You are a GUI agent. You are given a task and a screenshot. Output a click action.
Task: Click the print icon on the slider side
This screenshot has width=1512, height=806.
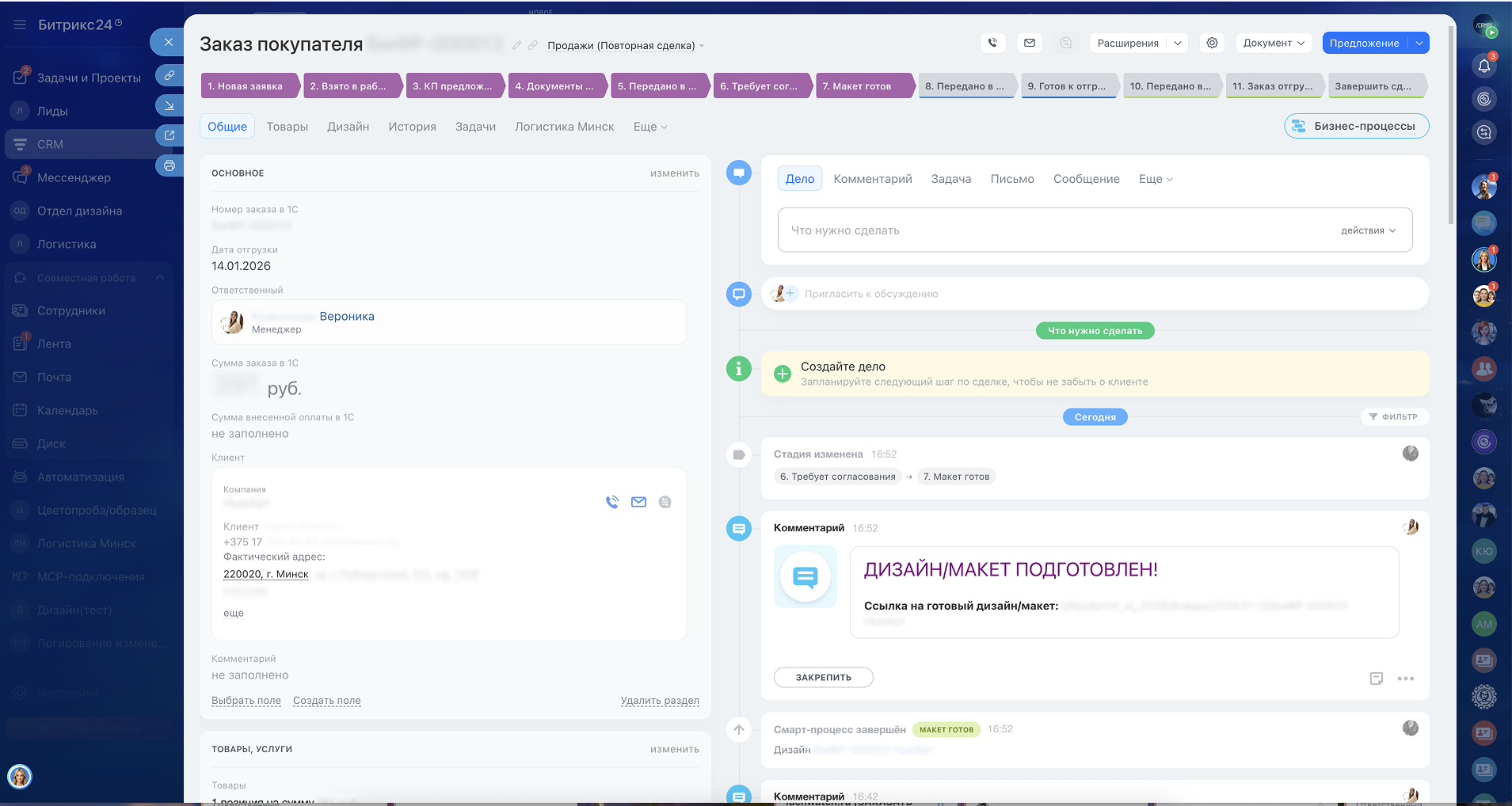point(169,165)
